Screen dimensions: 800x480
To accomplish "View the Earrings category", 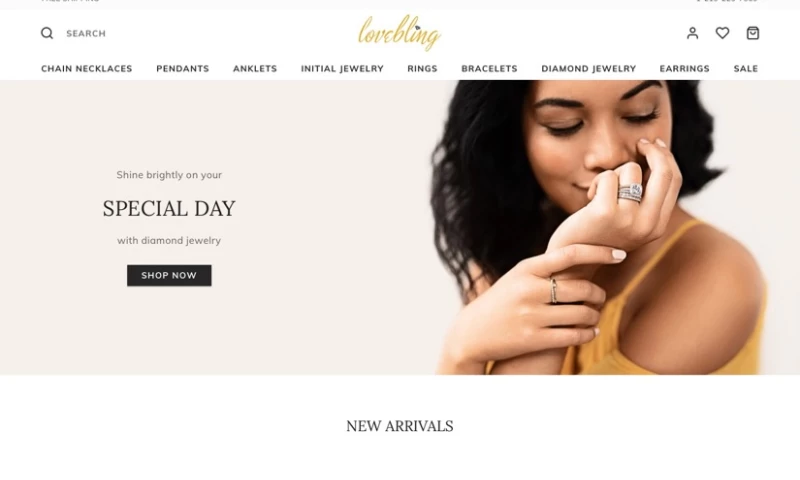I will [685, 68].
